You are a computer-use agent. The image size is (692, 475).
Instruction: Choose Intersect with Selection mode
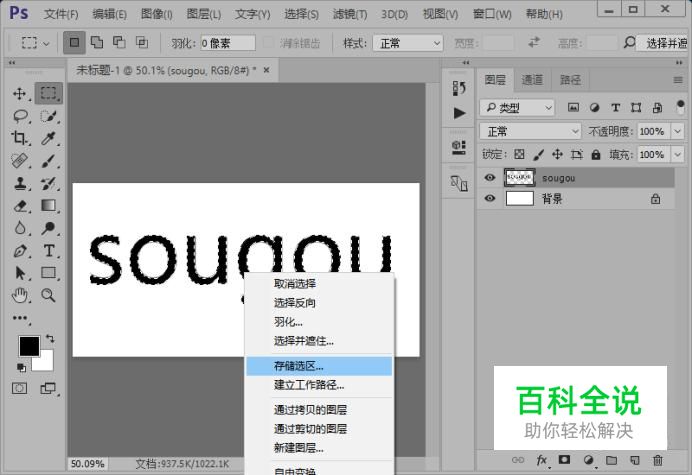click(x=142, y=43)
